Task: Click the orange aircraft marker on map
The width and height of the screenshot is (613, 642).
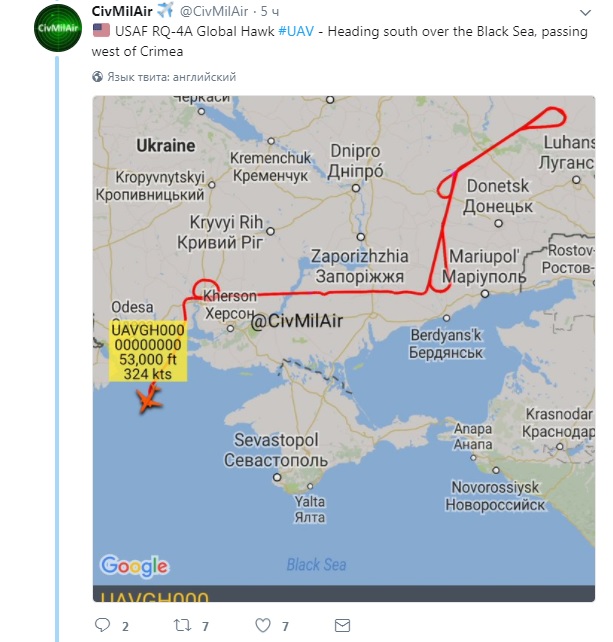Action: pyautogui.click(x=148, y=400)
